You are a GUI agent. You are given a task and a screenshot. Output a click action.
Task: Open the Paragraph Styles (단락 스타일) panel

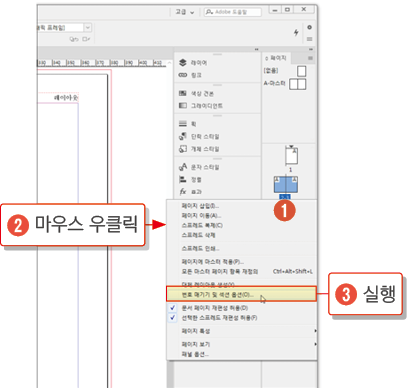[199, 136]
